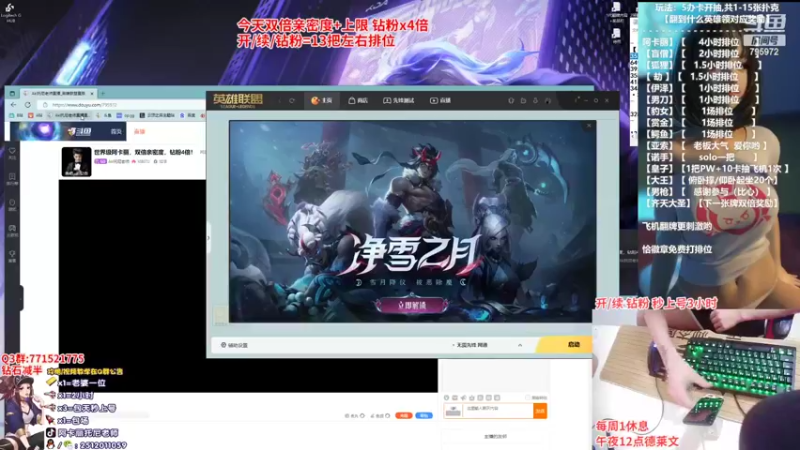The width and height of the screenshot is (800, 450).
Task: Click the yellow 启动 launch button
Action: 566,345
